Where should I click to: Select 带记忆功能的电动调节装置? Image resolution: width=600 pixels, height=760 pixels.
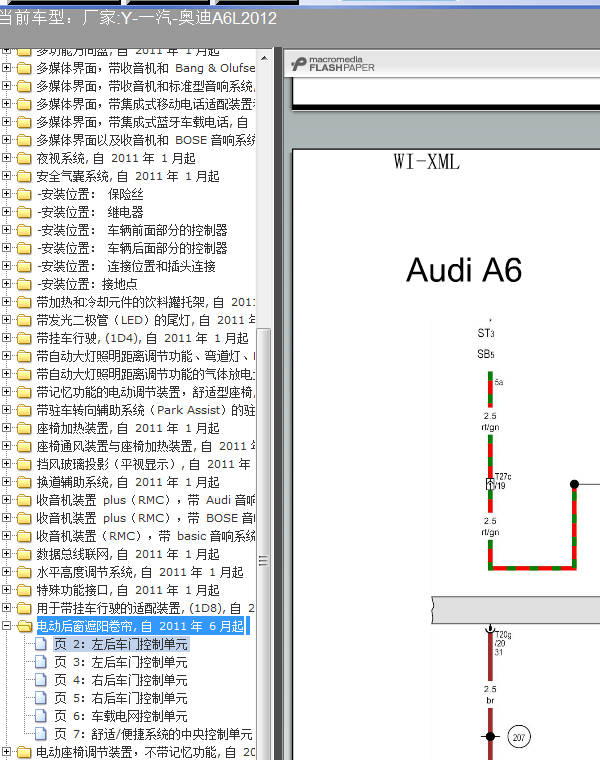point(145,392)
